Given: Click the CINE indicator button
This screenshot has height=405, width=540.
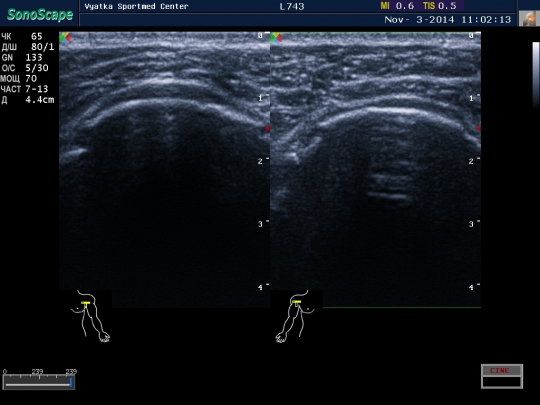Looking at the screenshot, I should point(502,376).
